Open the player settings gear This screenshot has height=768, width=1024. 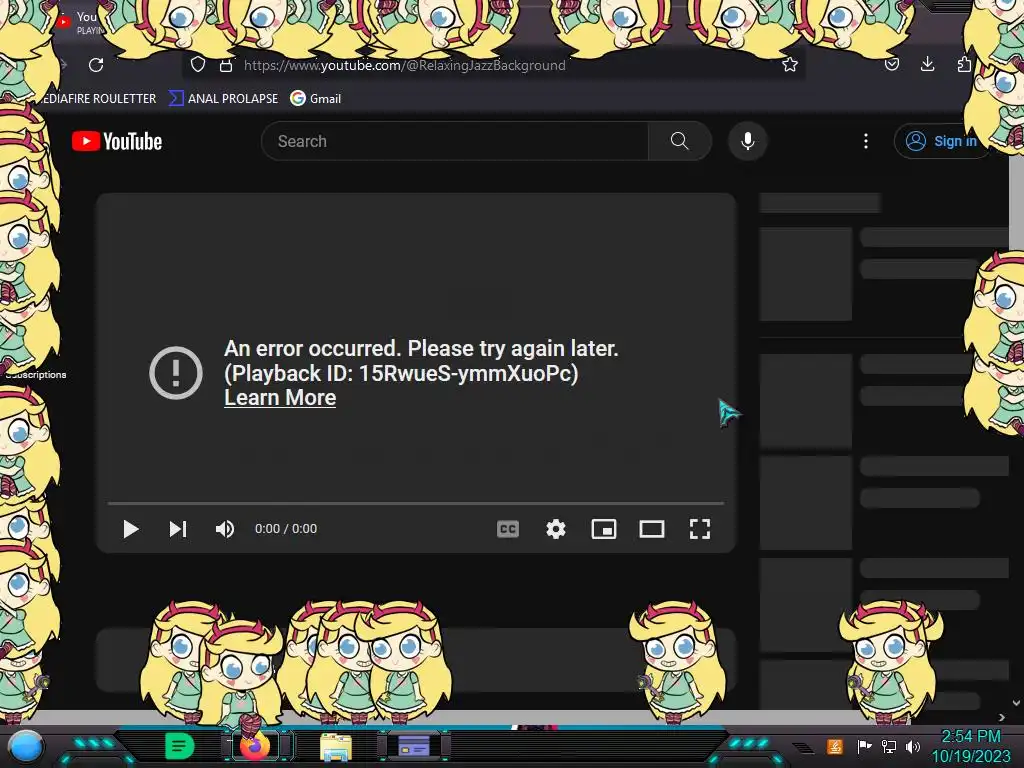(x=556, y=529)
